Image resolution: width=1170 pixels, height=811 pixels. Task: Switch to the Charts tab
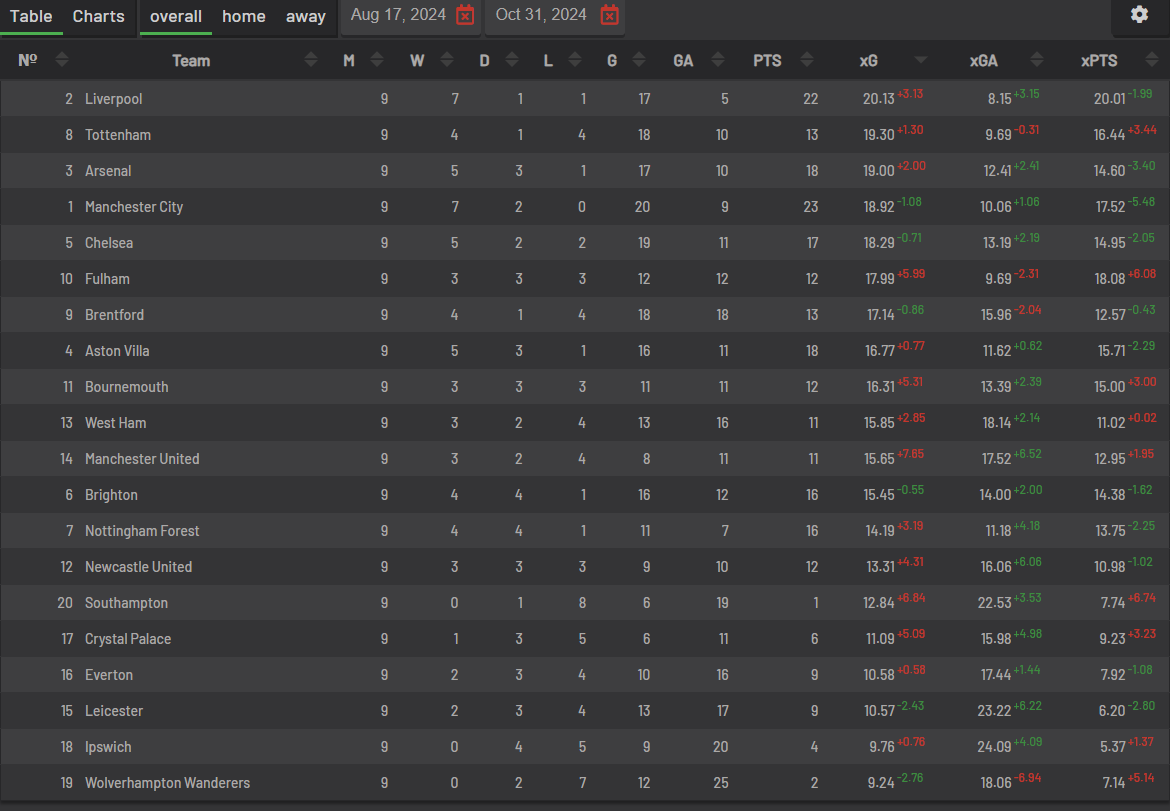98,16
